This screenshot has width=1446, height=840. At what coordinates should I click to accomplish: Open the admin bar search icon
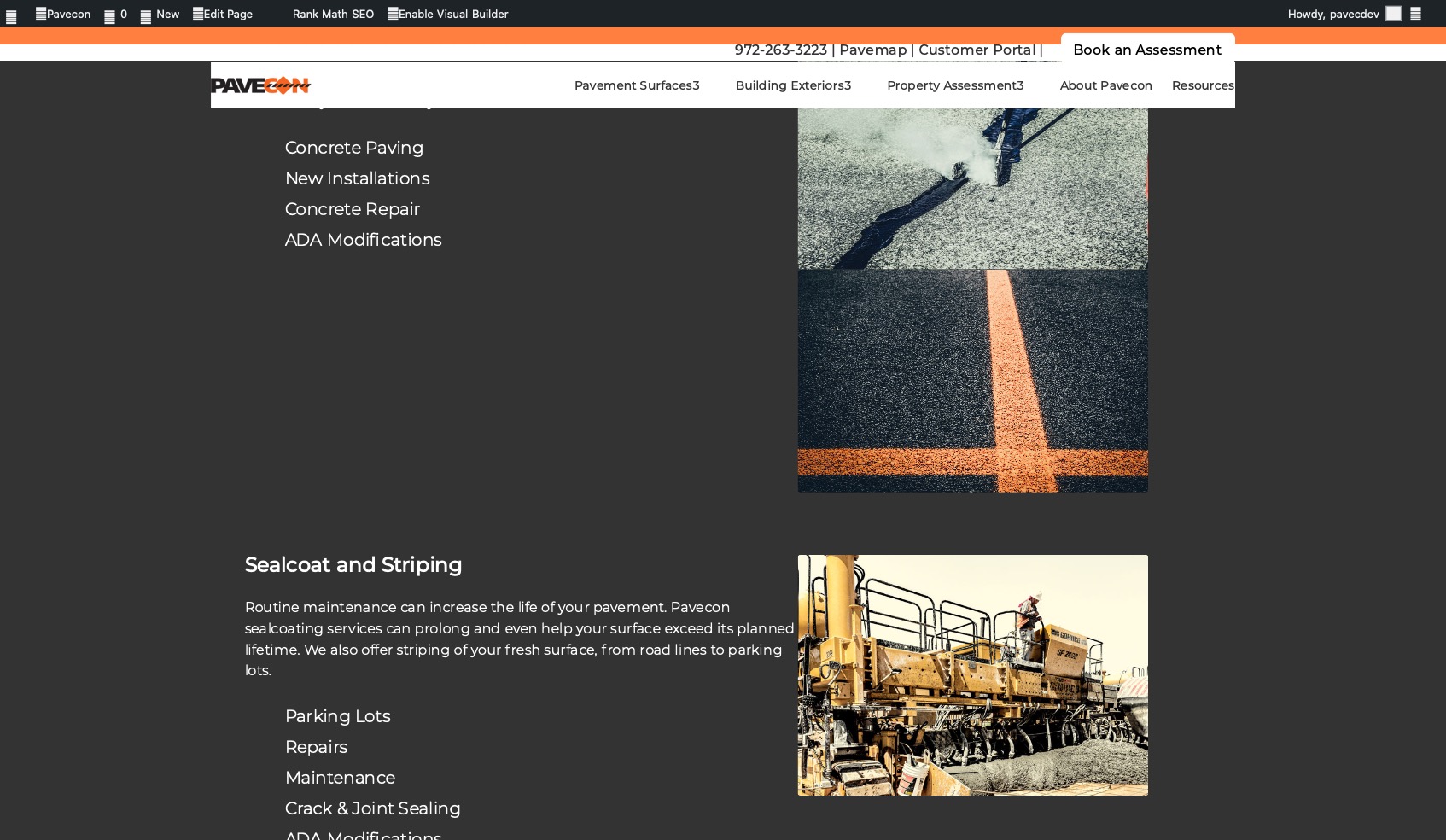[1415, 14]
